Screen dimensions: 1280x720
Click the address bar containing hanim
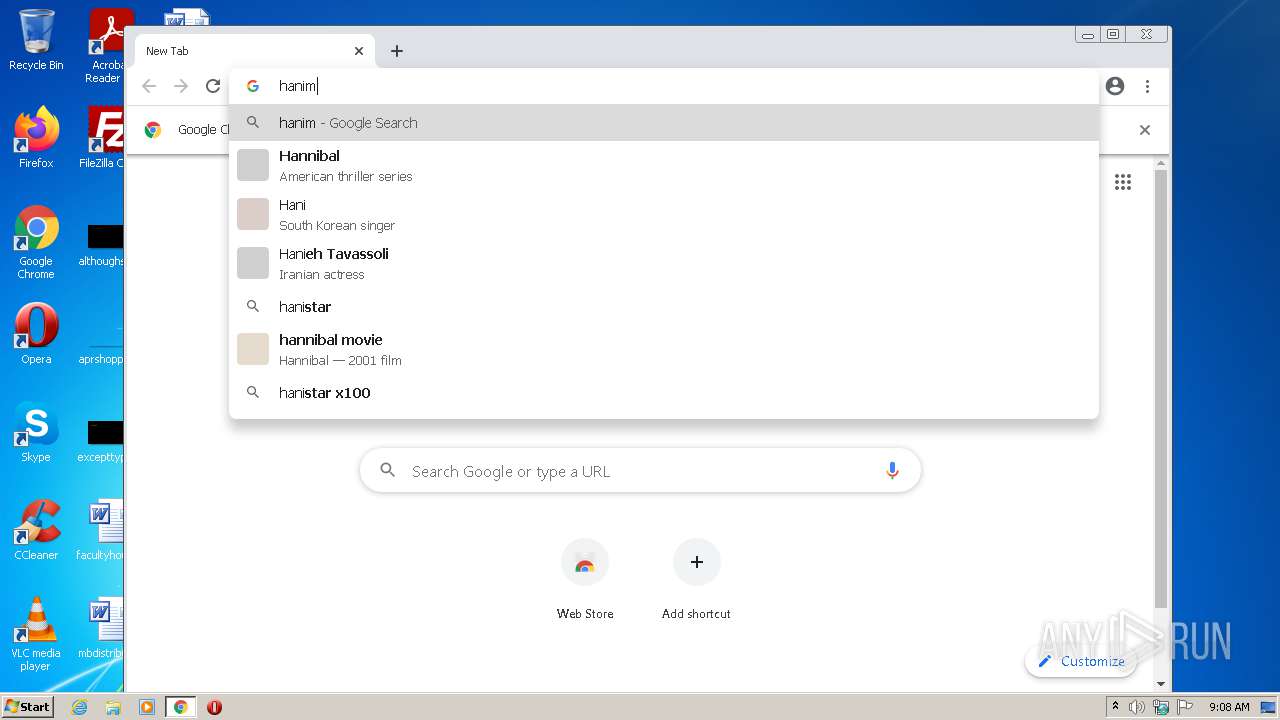(664, 86)
